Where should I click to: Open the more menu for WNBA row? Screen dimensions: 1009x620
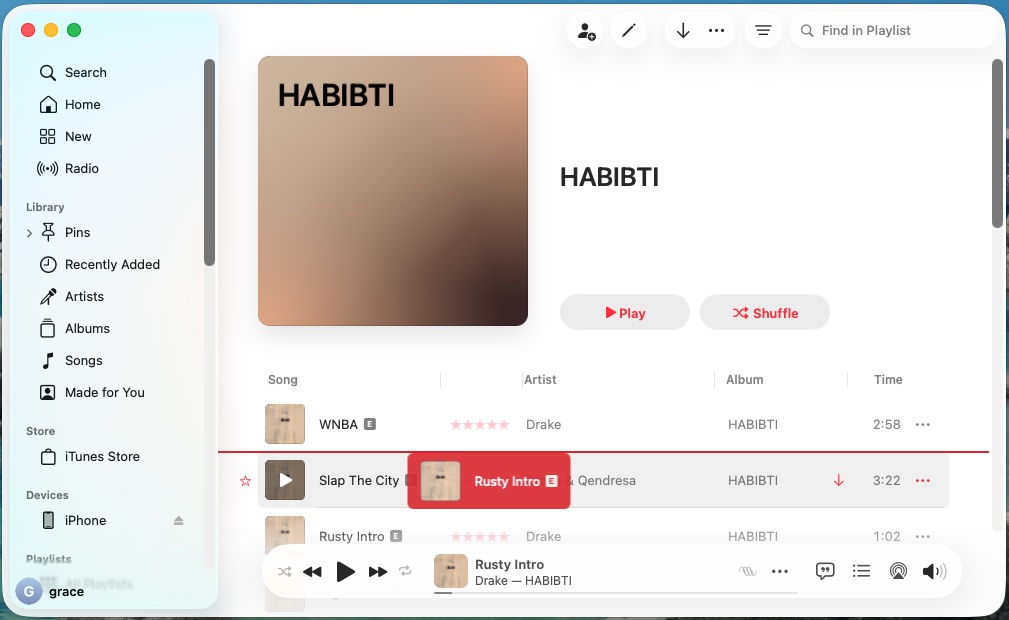[x=923, y=424]
